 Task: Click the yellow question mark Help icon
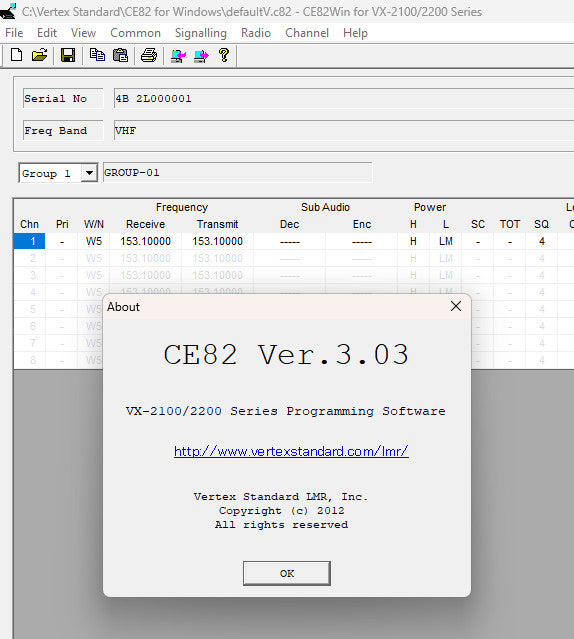tap(224, 55)
